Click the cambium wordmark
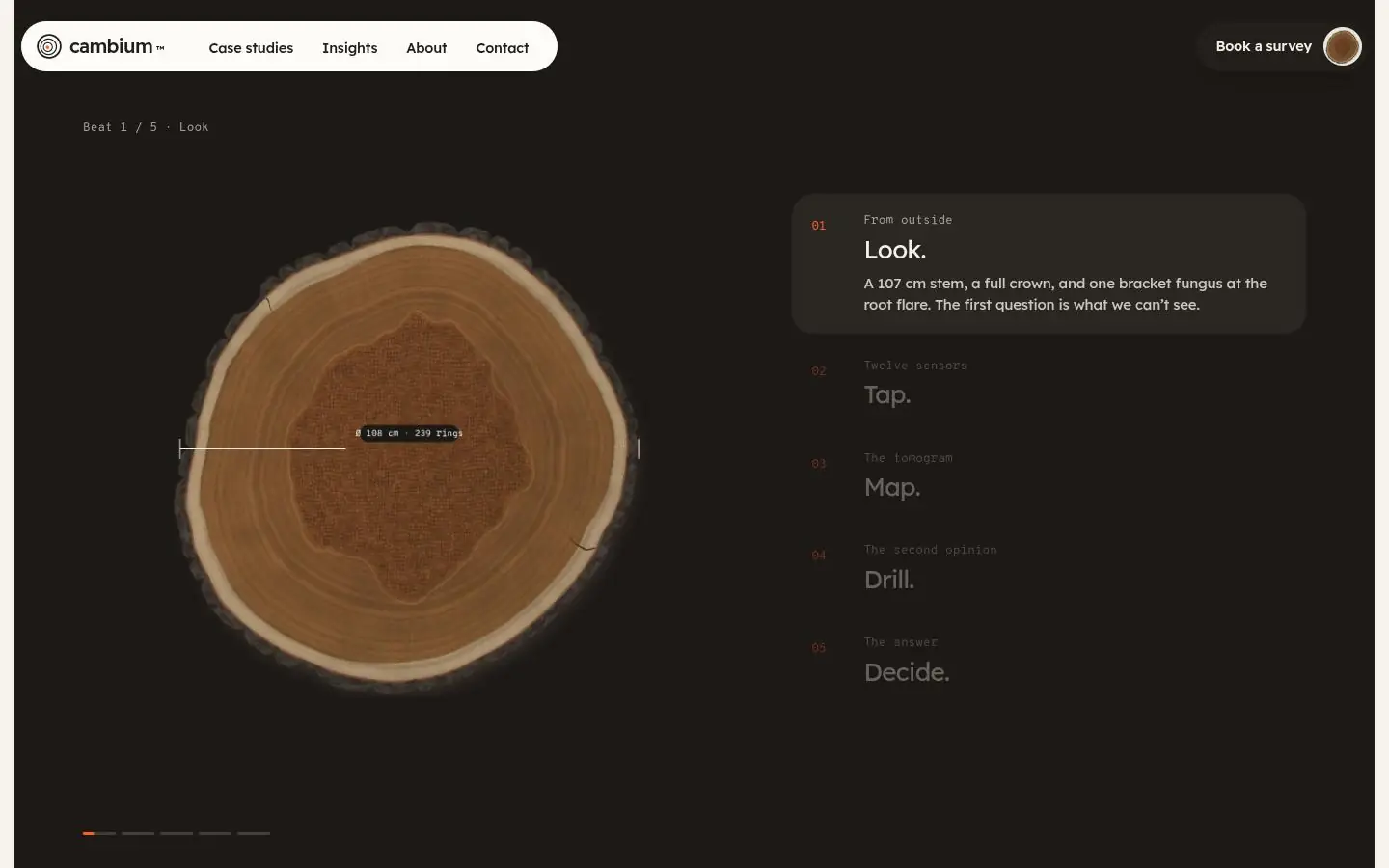The image size is (1389, 868). [x=111, y=46]
